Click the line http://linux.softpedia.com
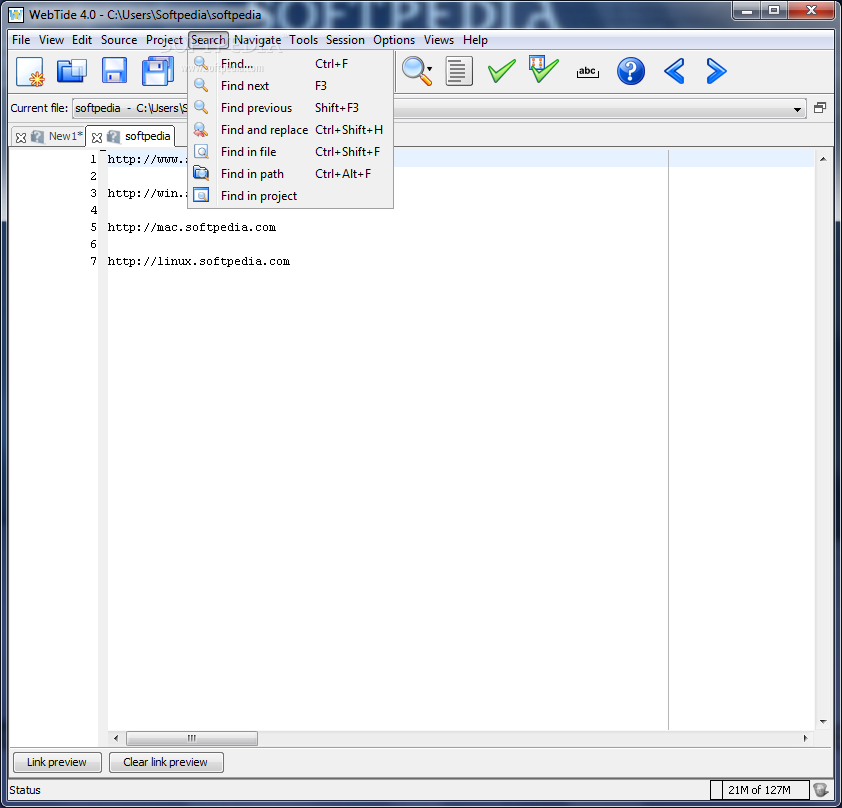Viewport: 842px width, 808px height. pos(199,261)
